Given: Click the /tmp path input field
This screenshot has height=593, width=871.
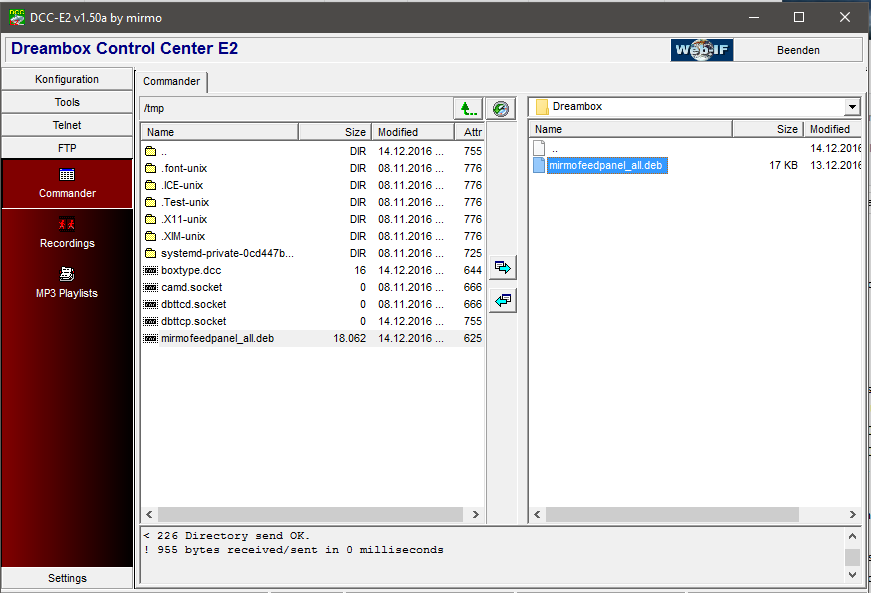Looking at the screenshot, I should pyautogui.click(x=295, y=108).
